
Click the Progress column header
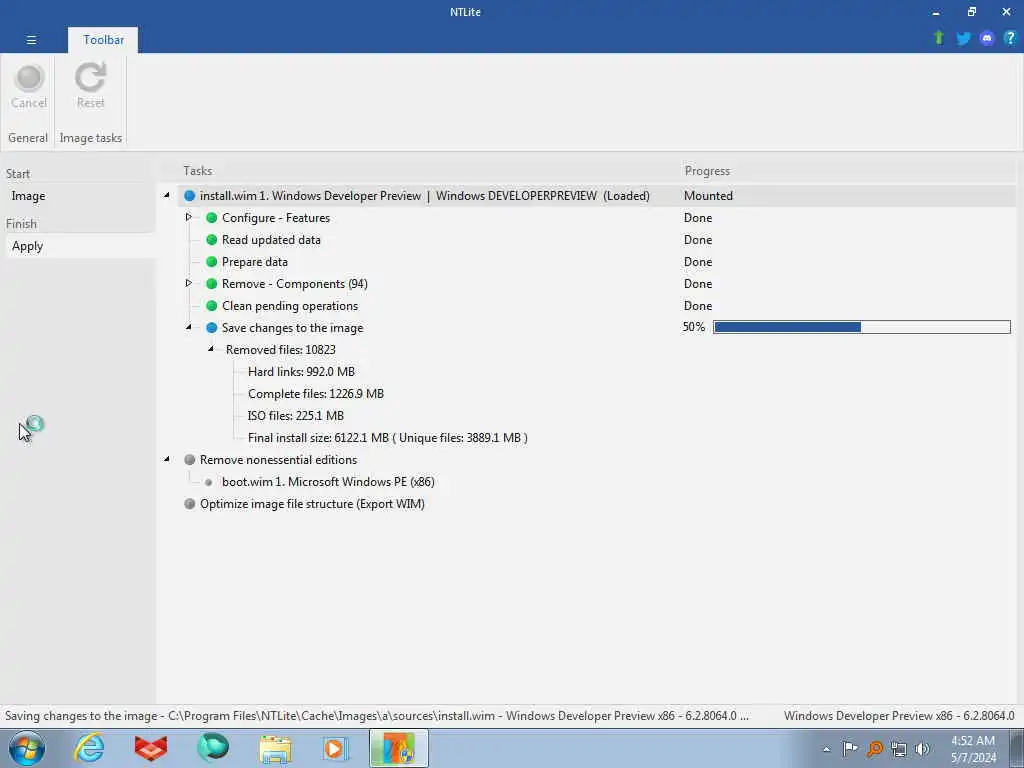(707, 171)
